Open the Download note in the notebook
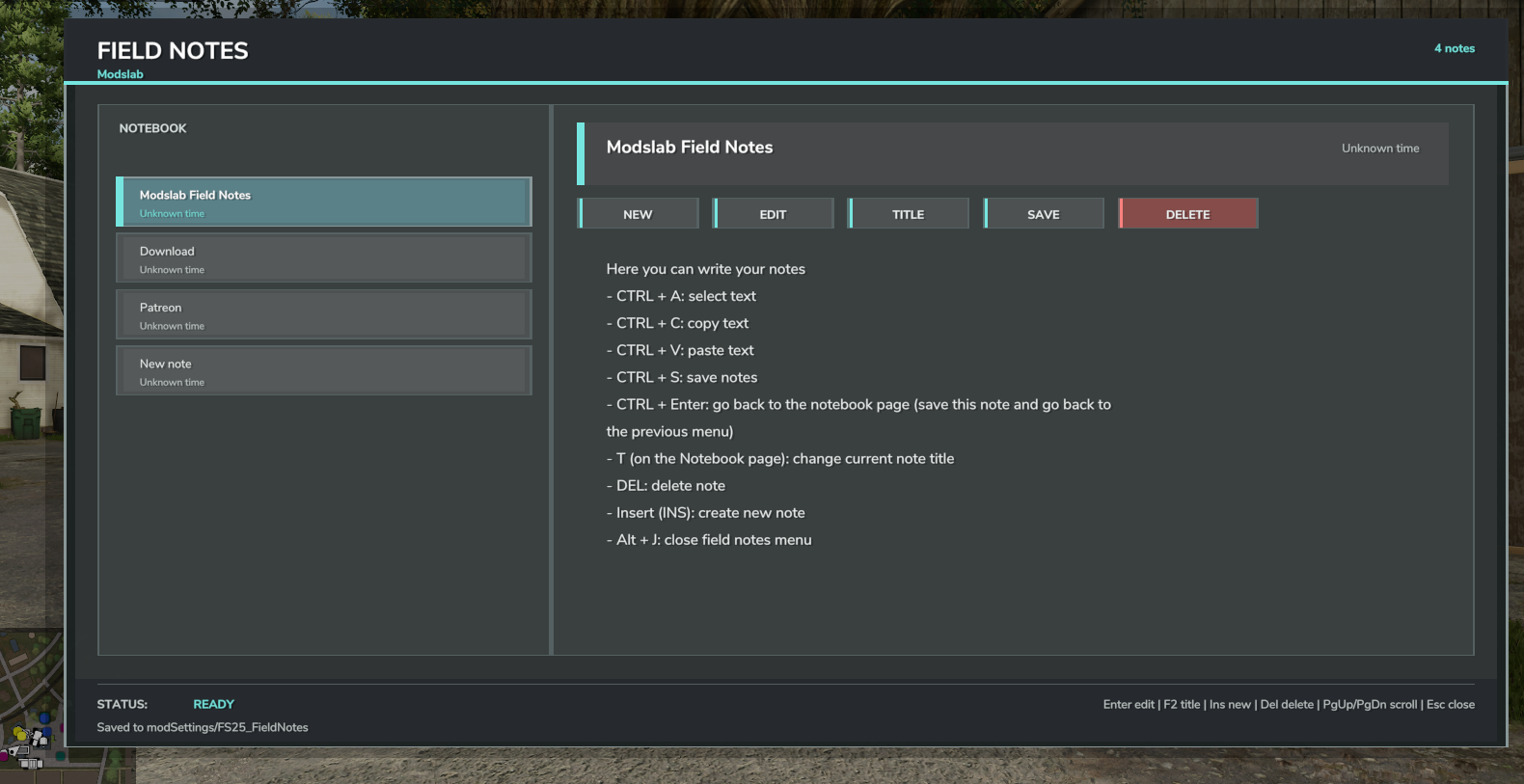Viewport: 1524px width, 784px height. 323,257
